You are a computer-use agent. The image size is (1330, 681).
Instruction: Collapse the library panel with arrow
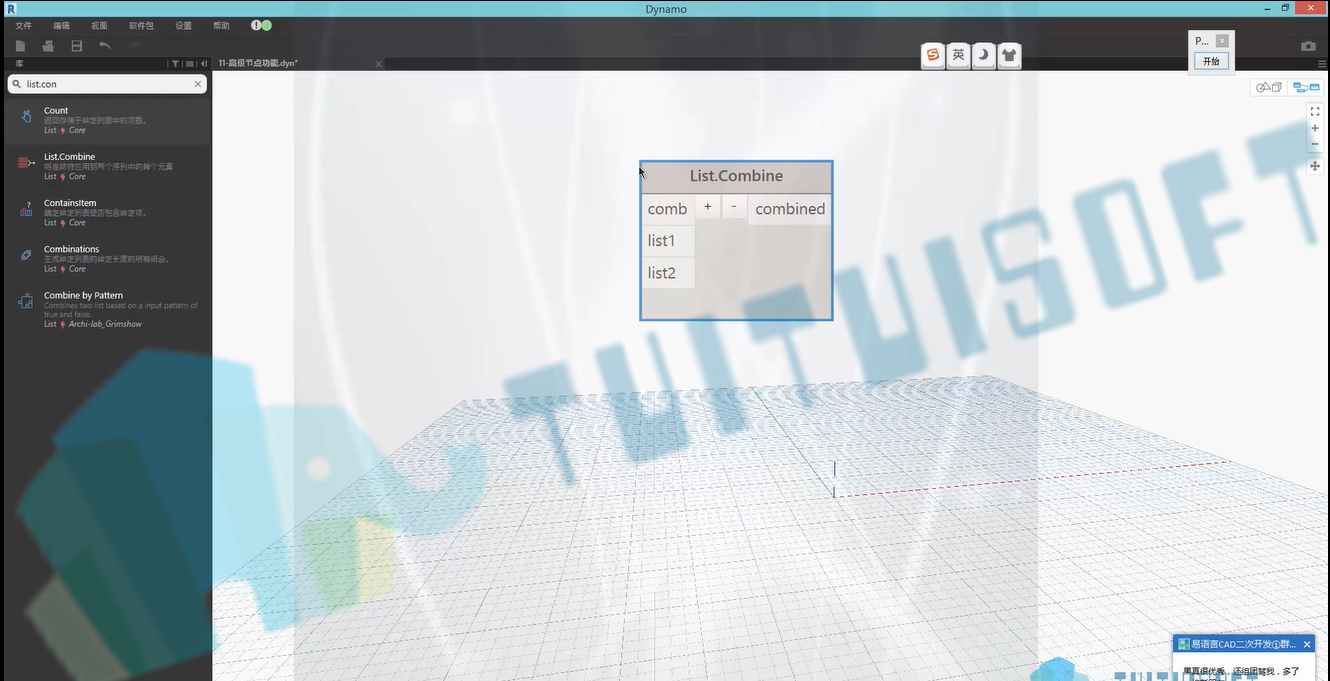pos(204,64)
